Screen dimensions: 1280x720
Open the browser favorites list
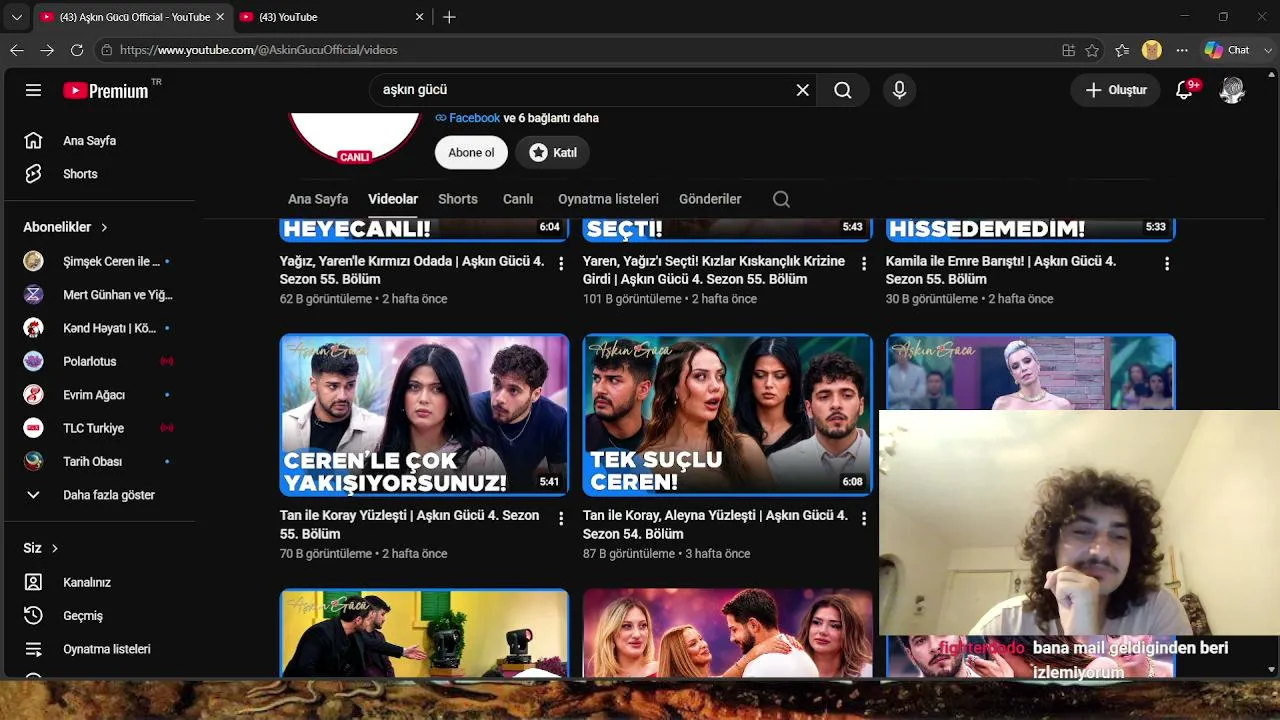pyautogui.click(x=1122, y=50)
